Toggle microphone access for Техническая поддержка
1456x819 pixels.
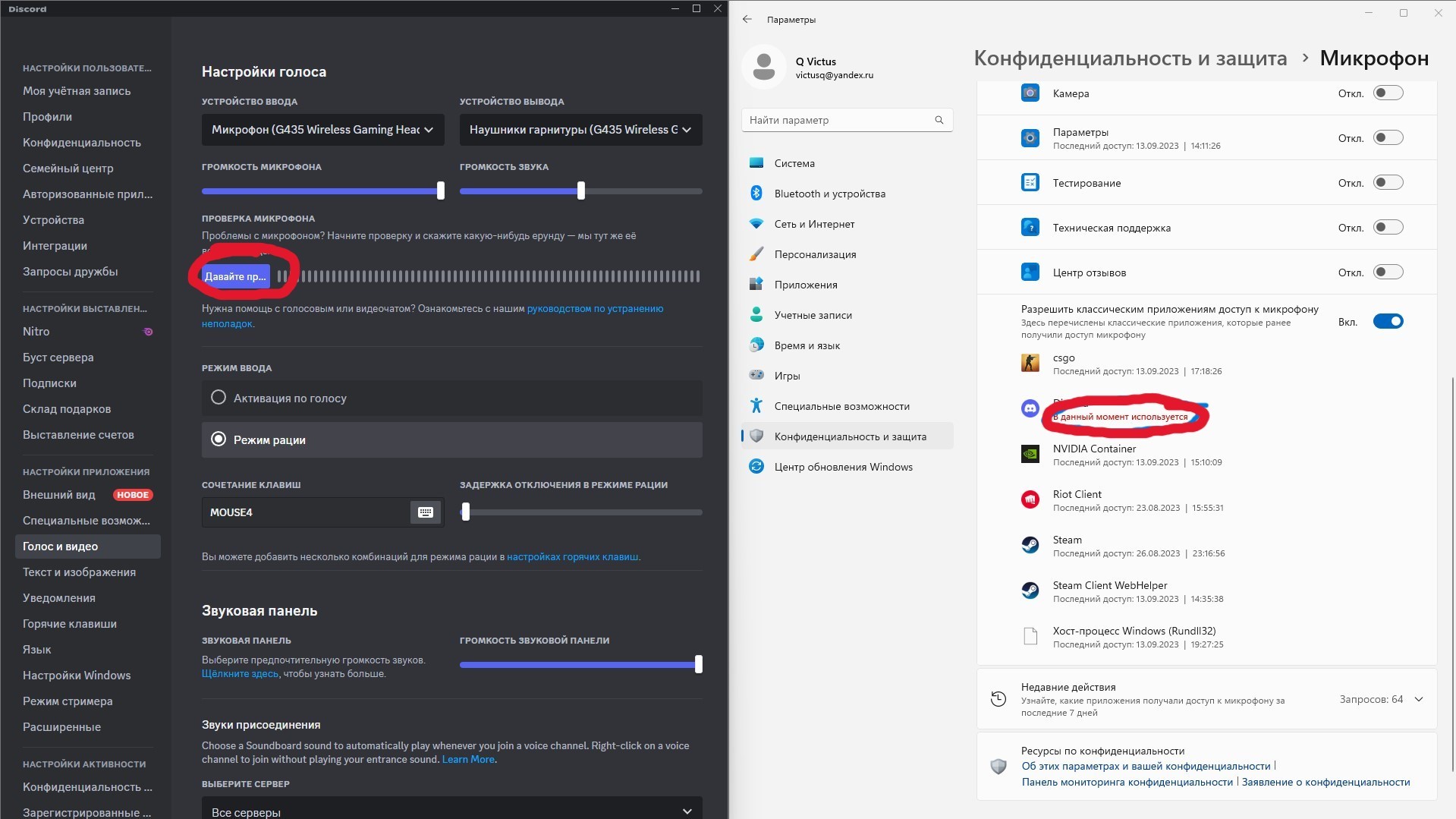click(1388, 228)
